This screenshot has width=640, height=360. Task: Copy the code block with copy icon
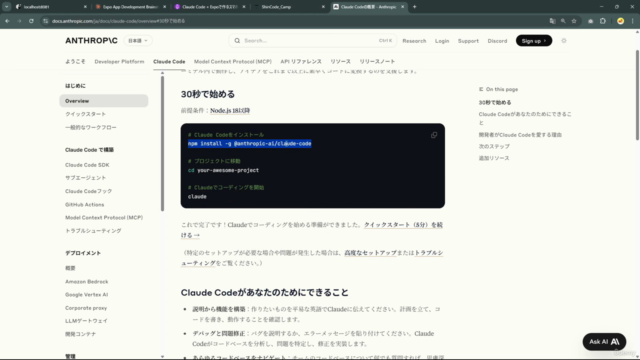[x=434, y=135]
